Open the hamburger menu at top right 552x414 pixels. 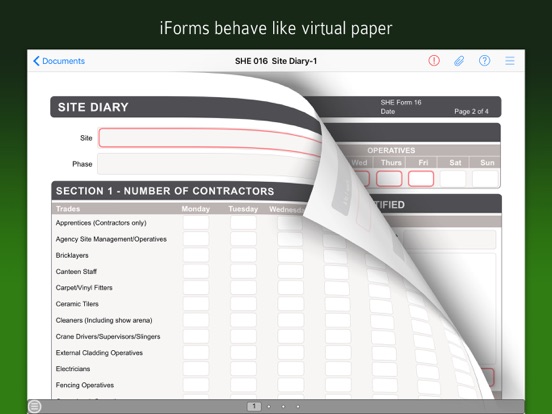tap(510, 61)
